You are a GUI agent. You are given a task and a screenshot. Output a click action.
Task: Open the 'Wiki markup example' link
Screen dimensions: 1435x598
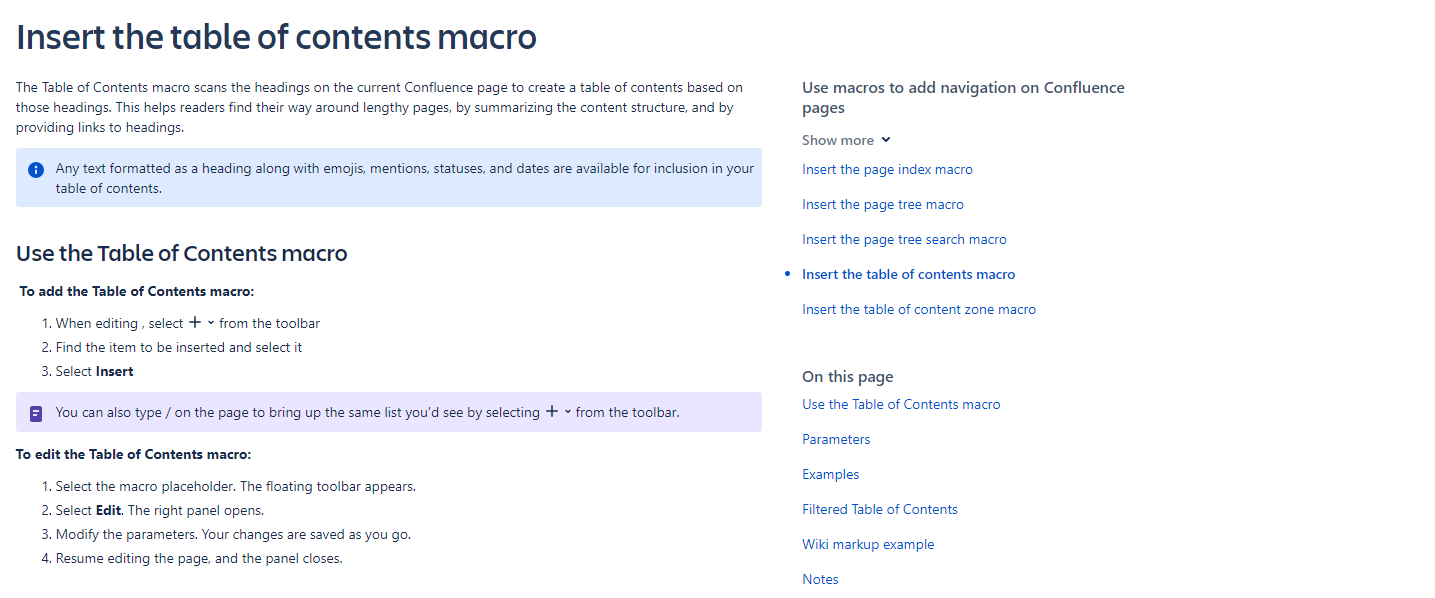868,544
